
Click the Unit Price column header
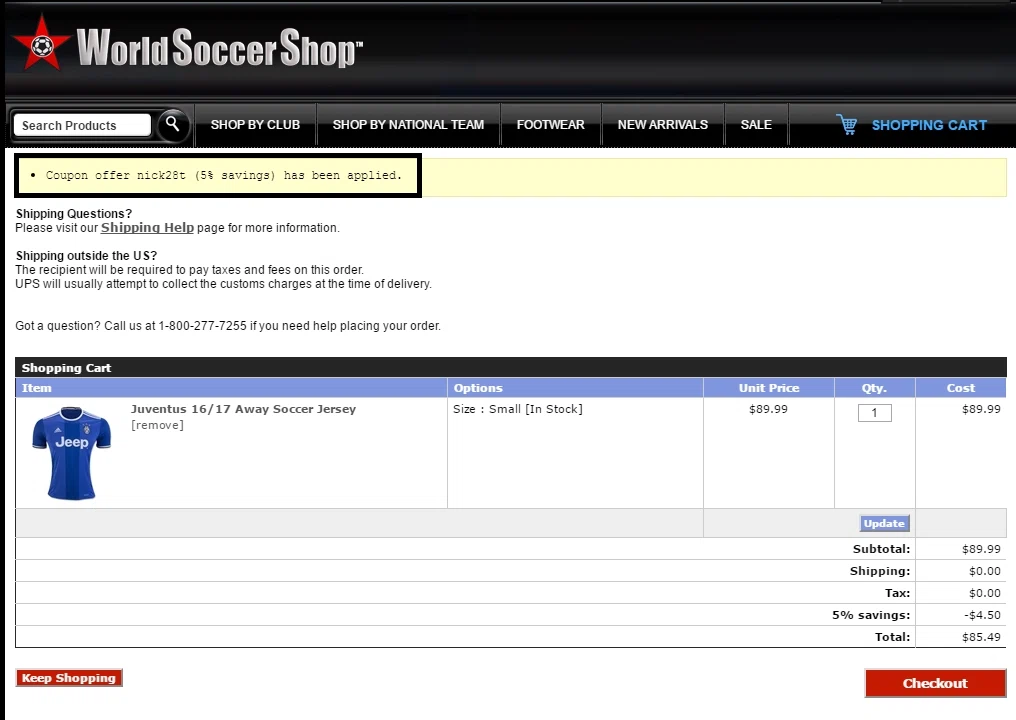tap(769, 388)
